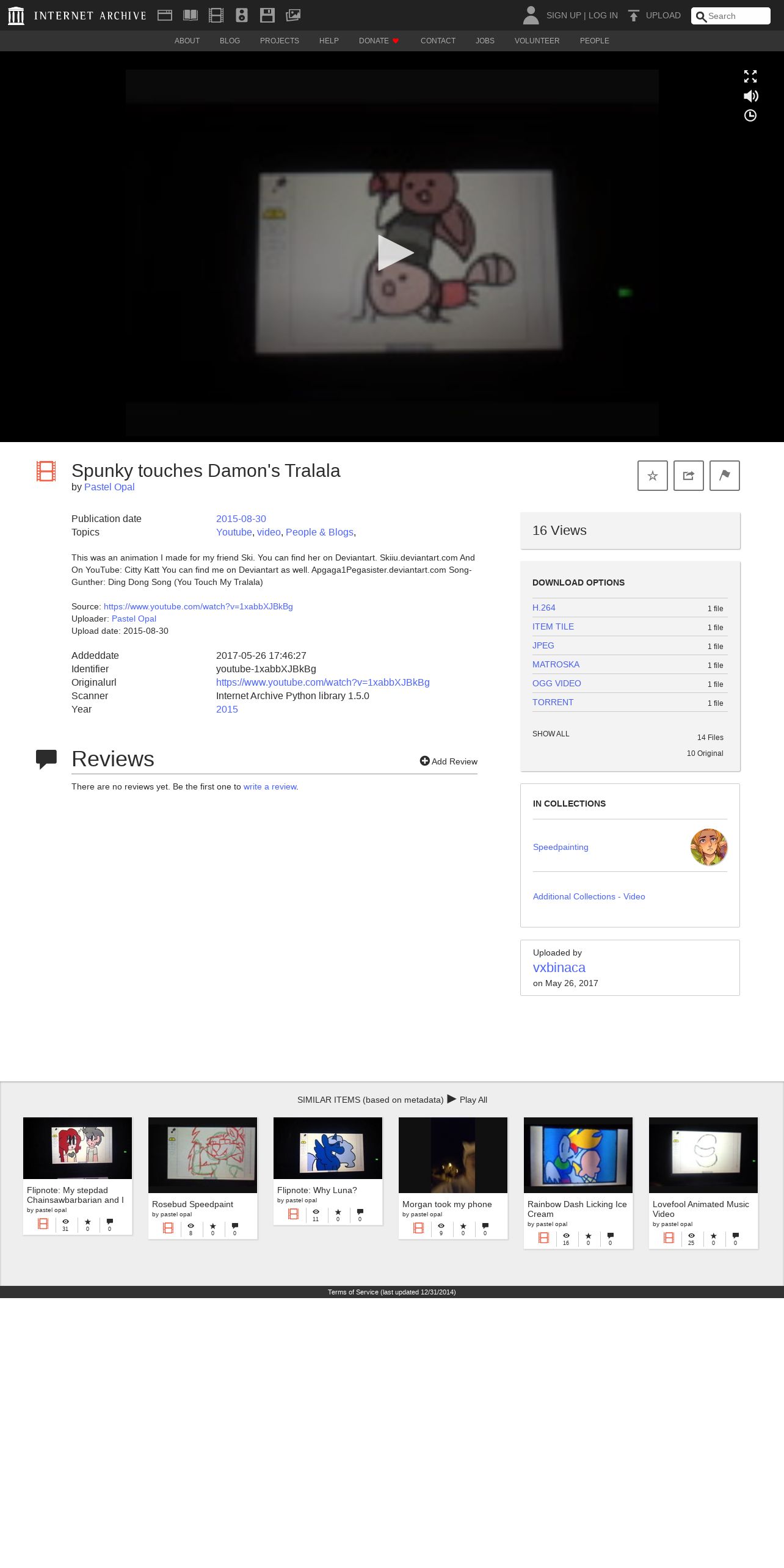The image size is (784, 1568).
Task: Click the user avatar icon
Action: coord(531,15)
